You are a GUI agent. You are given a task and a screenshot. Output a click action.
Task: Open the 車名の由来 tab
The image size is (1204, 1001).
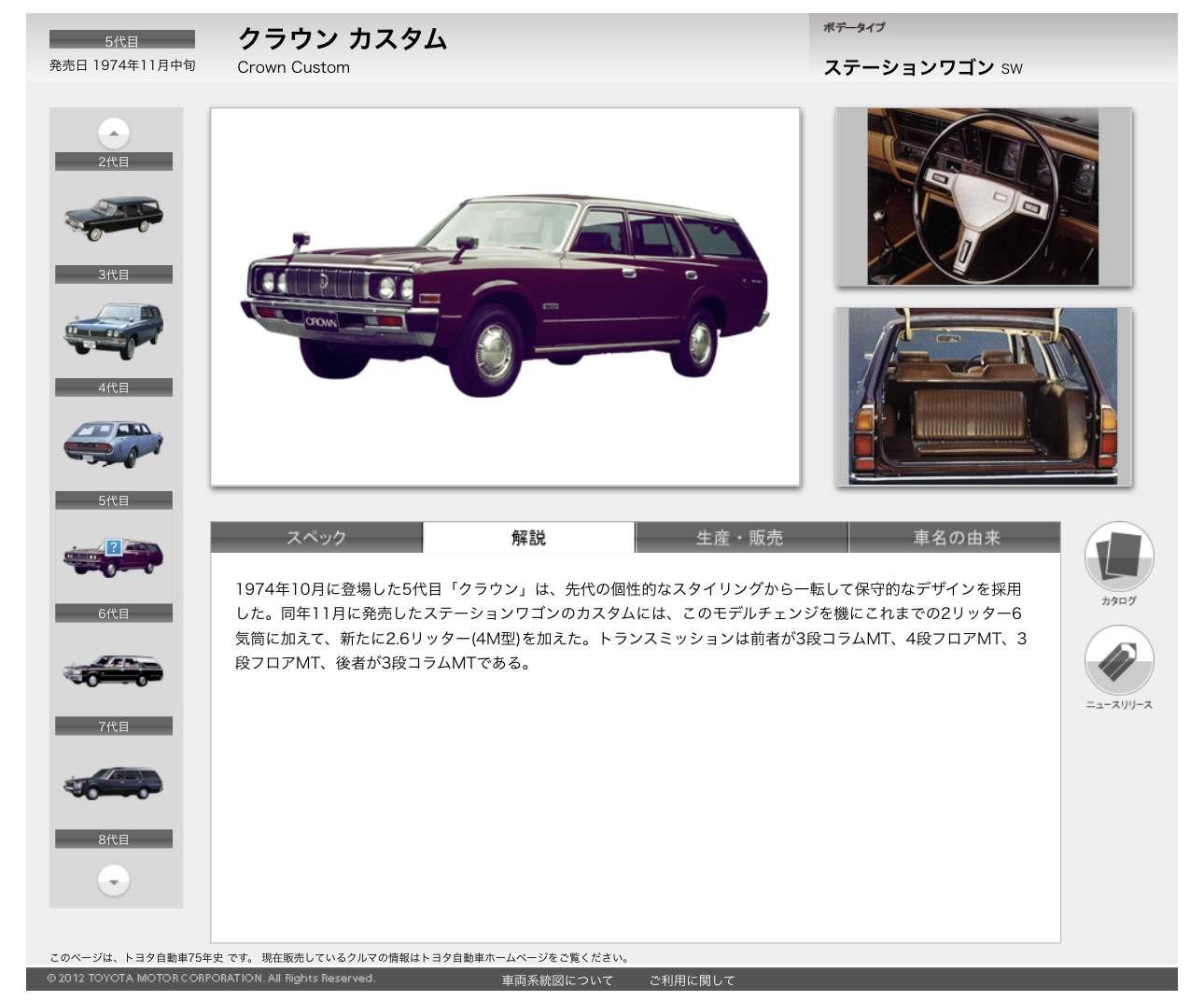pyautogui.click(x=955, y=538)
